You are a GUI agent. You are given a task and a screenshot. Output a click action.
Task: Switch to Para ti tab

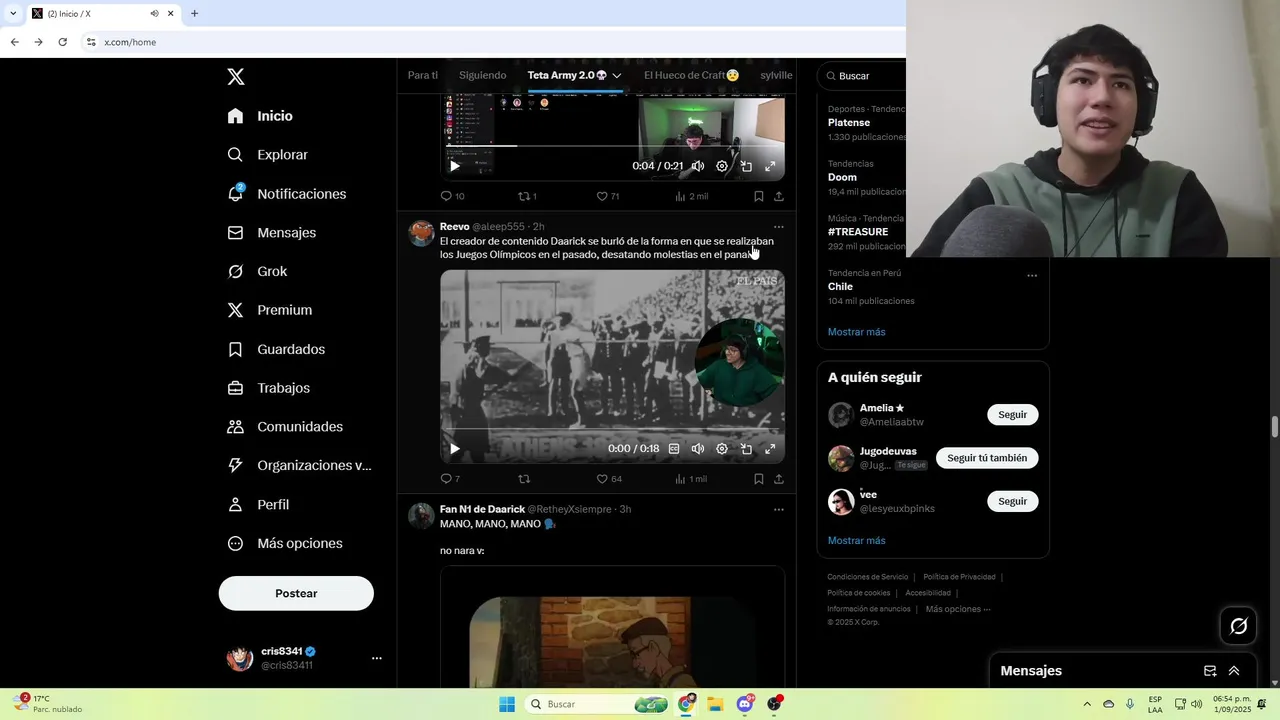tap(423, 76)
